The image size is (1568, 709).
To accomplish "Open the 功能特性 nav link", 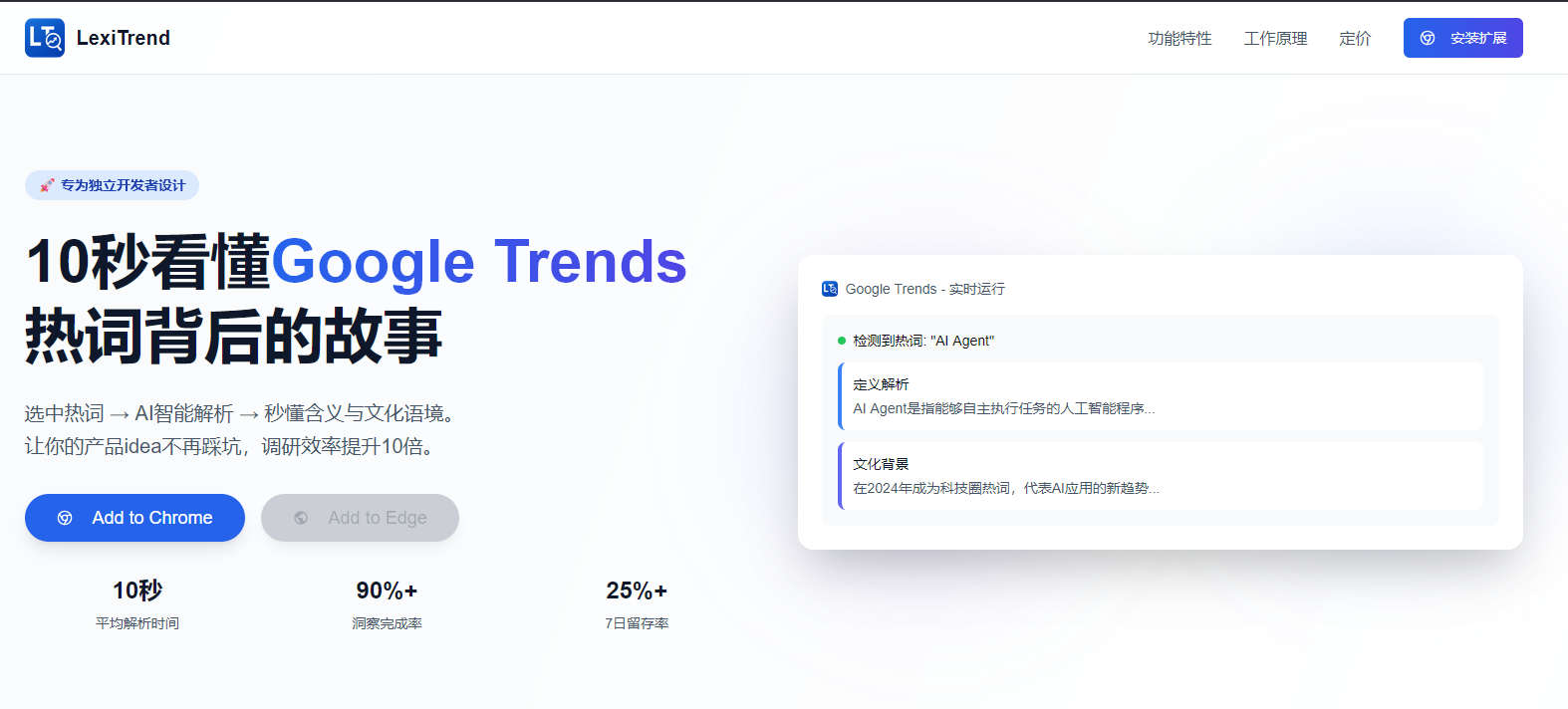I will tap(1179, 38).
